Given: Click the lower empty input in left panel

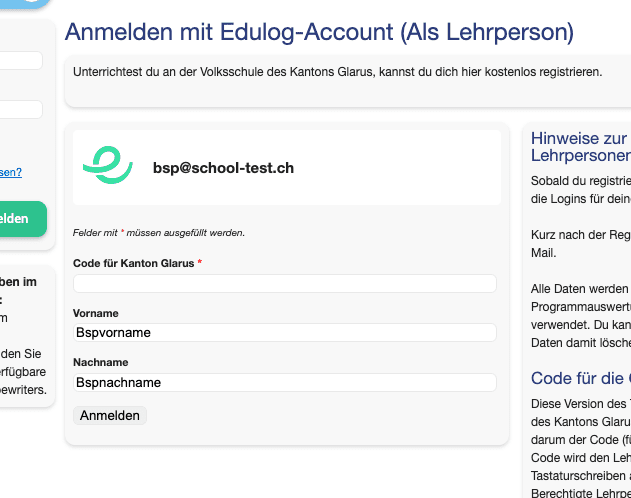Looking at the screenshot, I should (x=21, y=109).
